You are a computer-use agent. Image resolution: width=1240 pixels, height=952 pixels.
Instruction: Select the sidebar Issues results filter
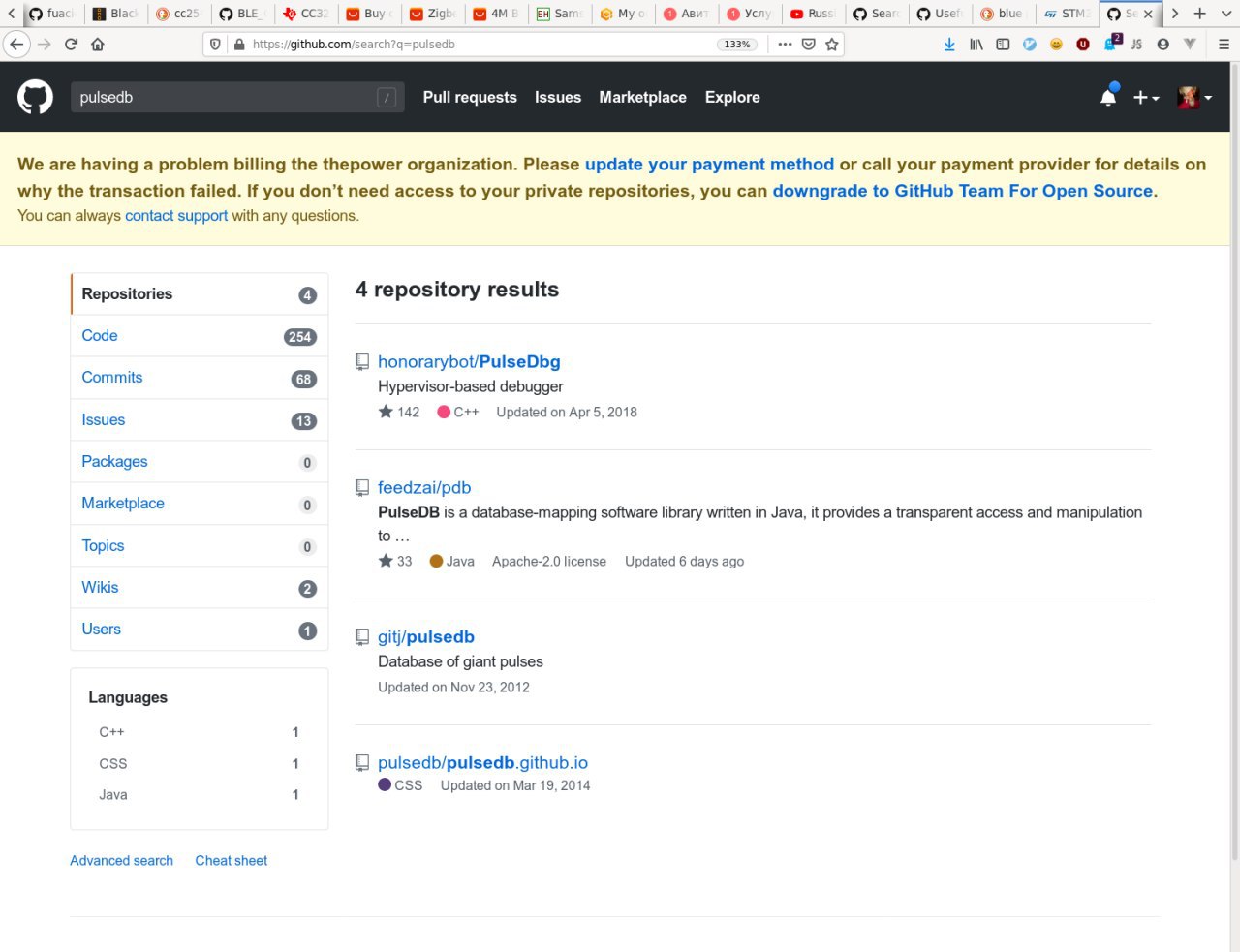point(200,419)
